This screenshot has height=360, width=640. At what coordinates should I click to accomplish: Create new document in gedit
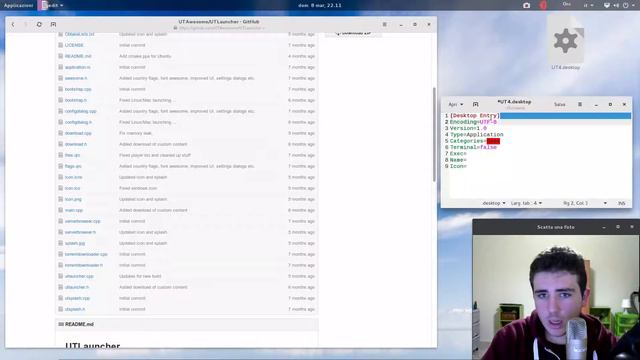pyautogui.click(x=476, y=105)
